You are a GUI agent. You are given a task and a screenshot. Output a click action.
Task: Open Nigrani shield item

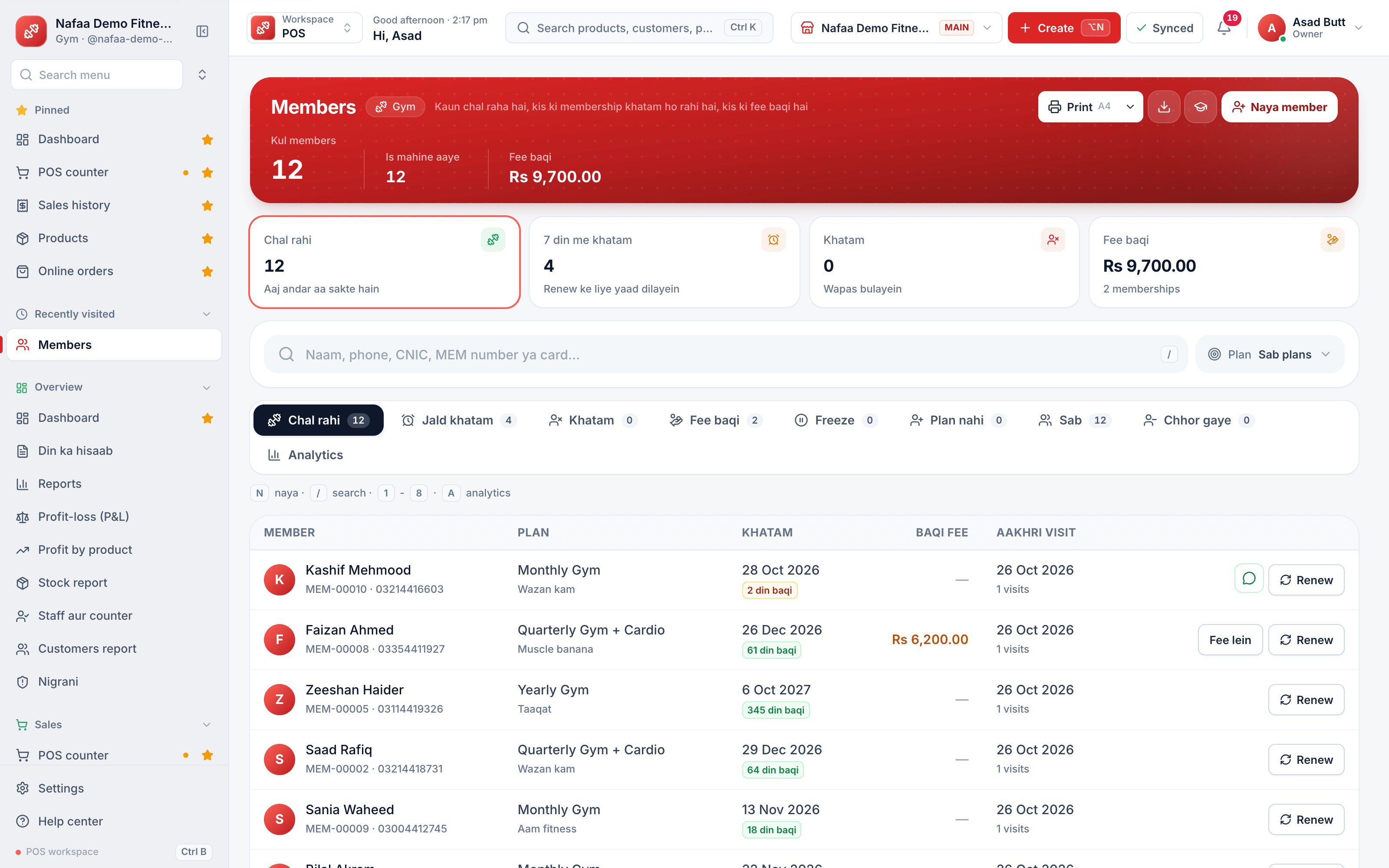point(114,681)
